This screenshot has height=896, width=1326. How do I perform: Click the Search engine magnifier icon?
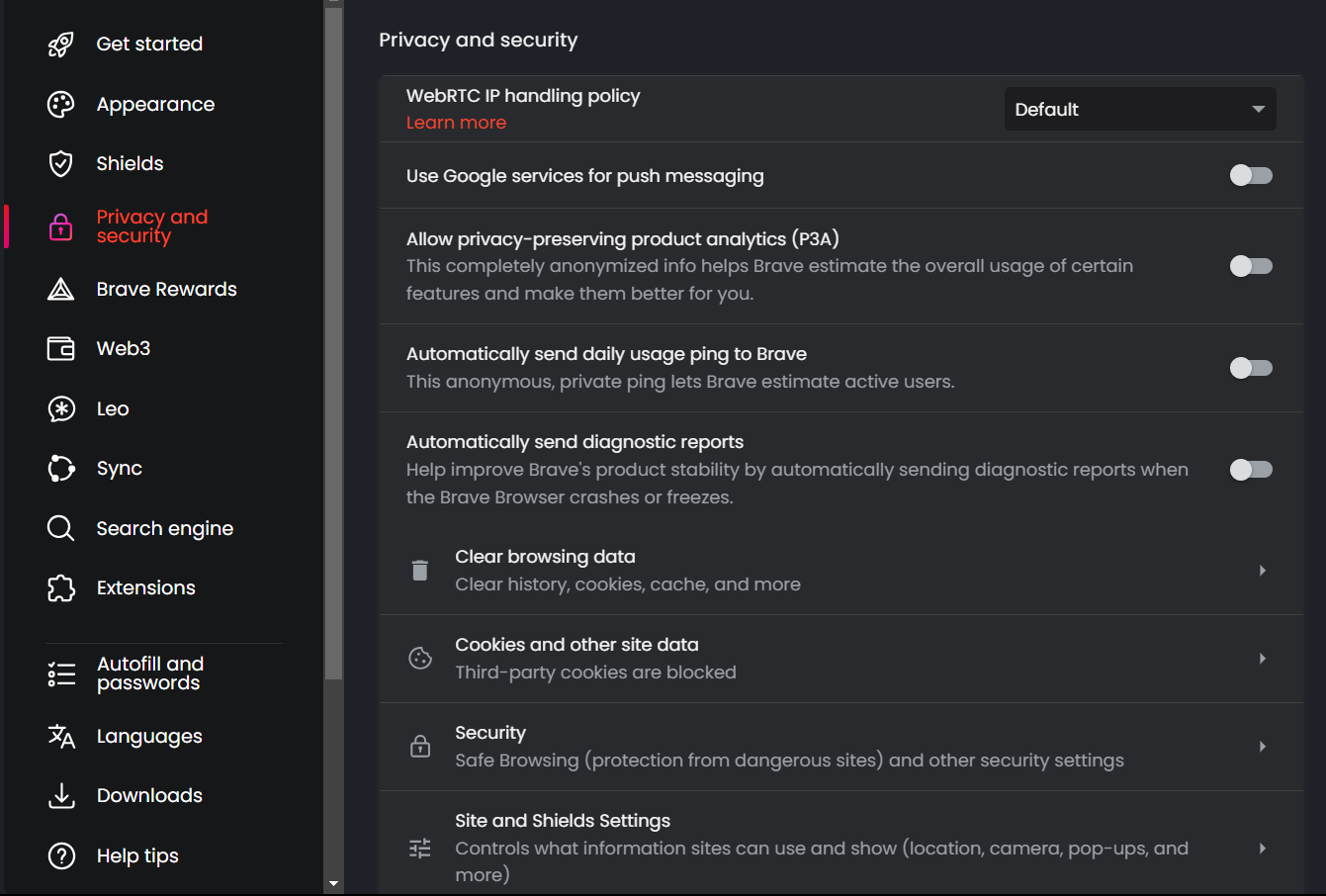[x=61, y=529]
